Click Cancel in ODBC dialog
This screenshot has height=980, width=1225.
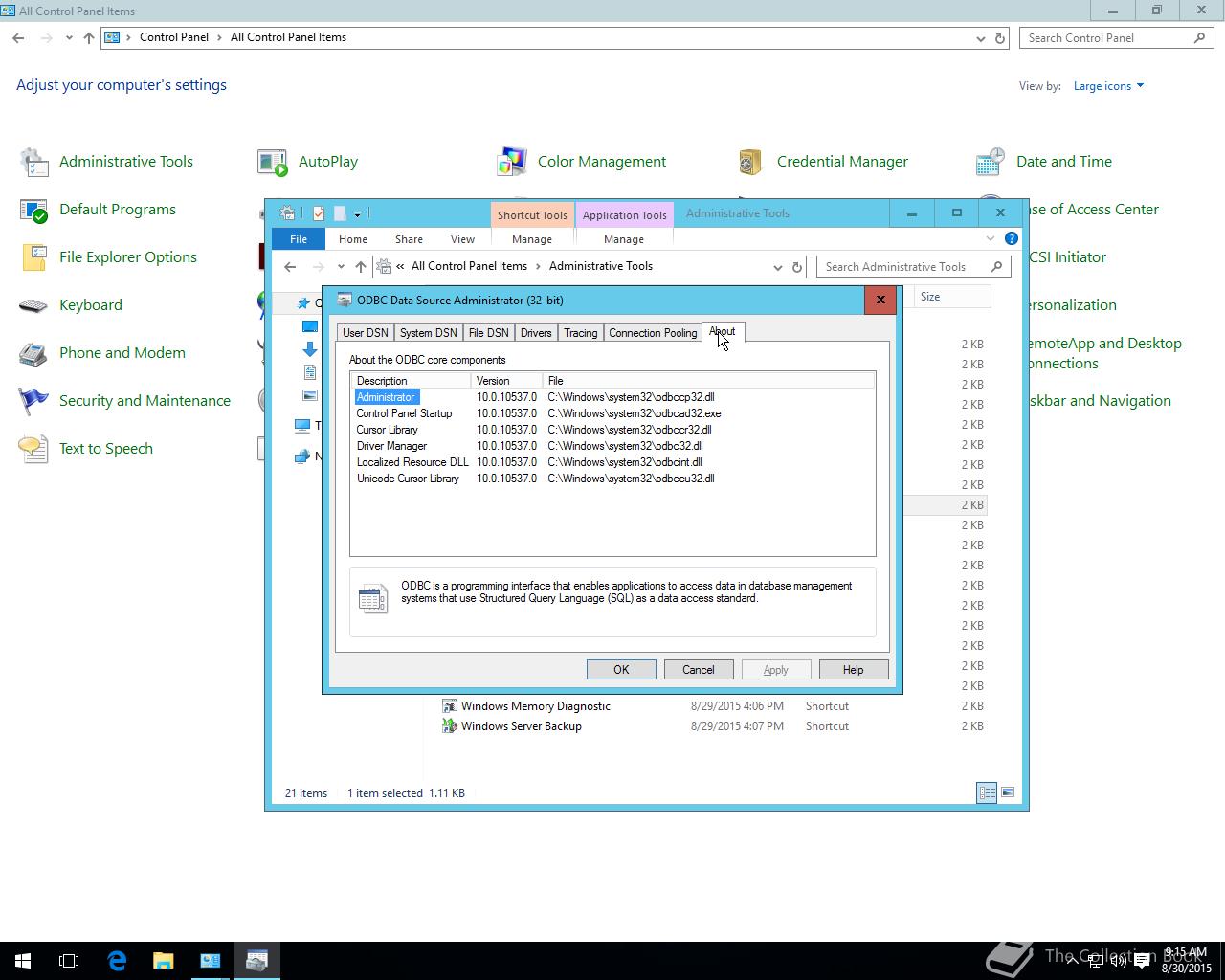(699, 670)
